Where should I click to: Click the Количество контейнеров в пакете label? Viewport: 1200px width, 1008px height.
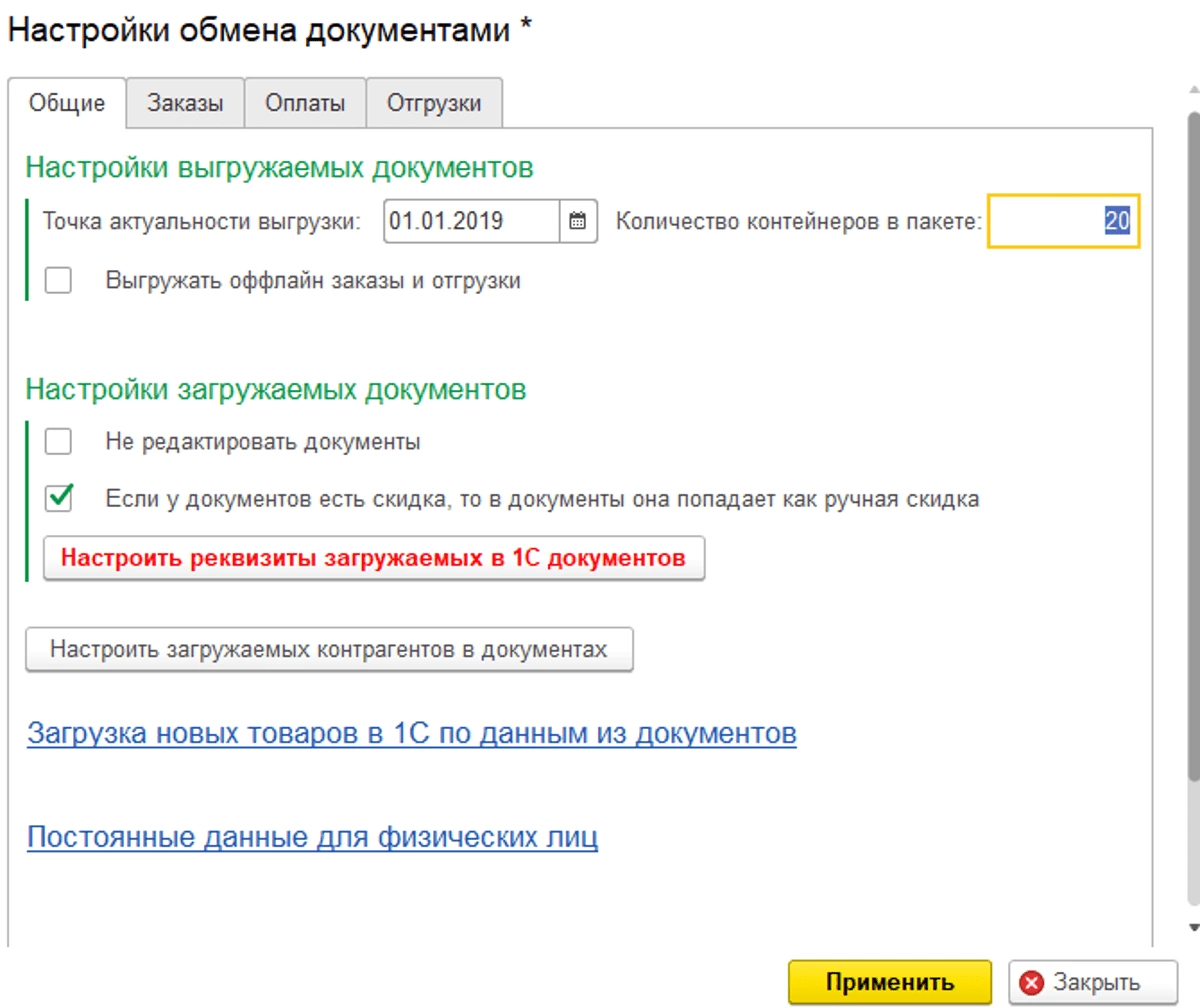(x=800, y=222)
